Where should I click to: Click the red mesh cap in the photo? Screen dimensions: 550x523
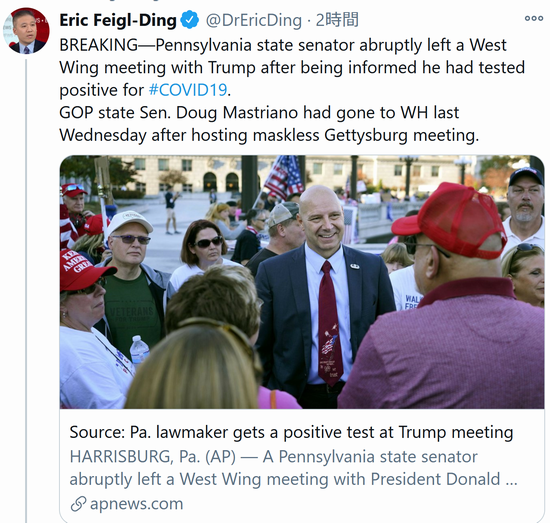pos(450,219)
